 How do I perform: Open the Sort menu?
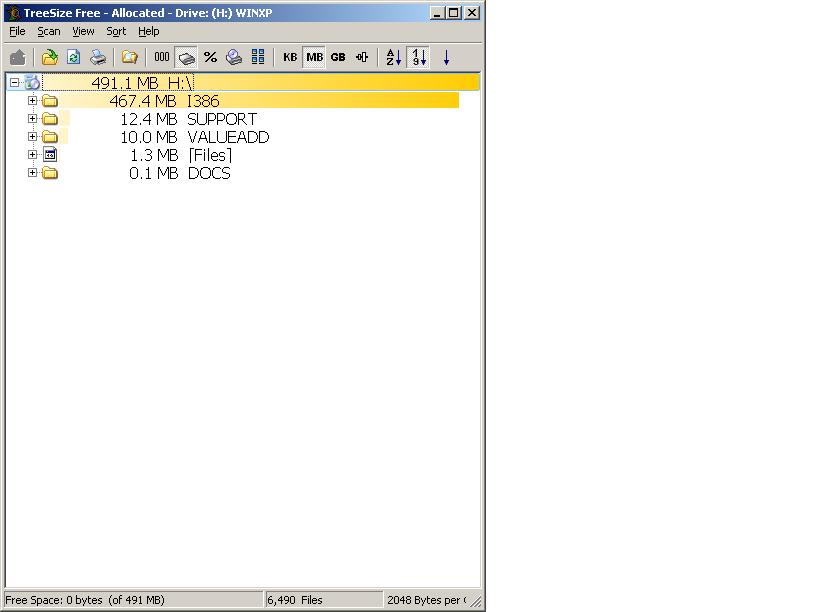(116, 32)
